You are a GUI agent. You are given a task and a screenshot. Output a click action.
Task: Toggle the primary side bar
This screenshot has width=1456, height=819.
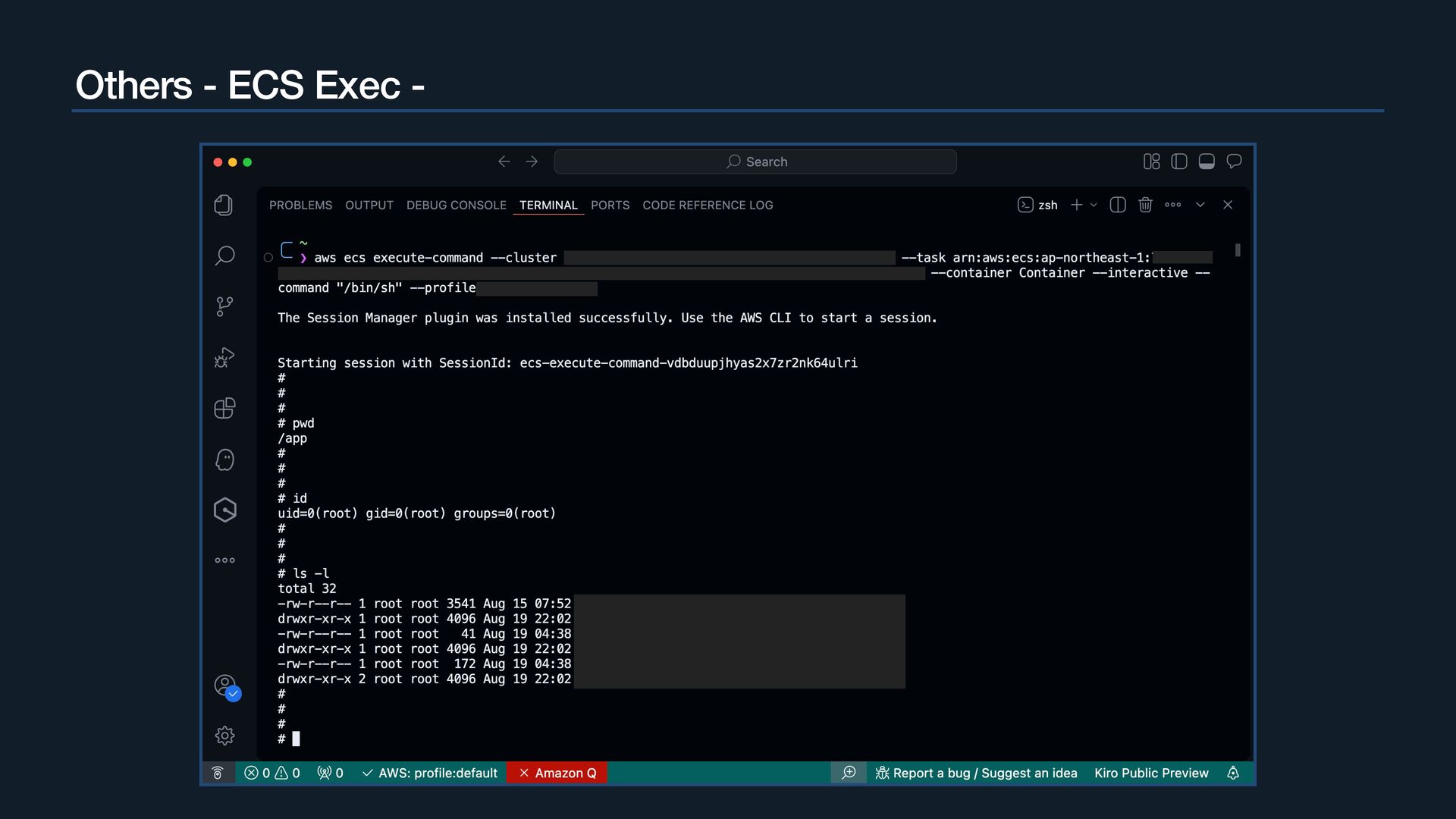click(x=1178, y=162)
